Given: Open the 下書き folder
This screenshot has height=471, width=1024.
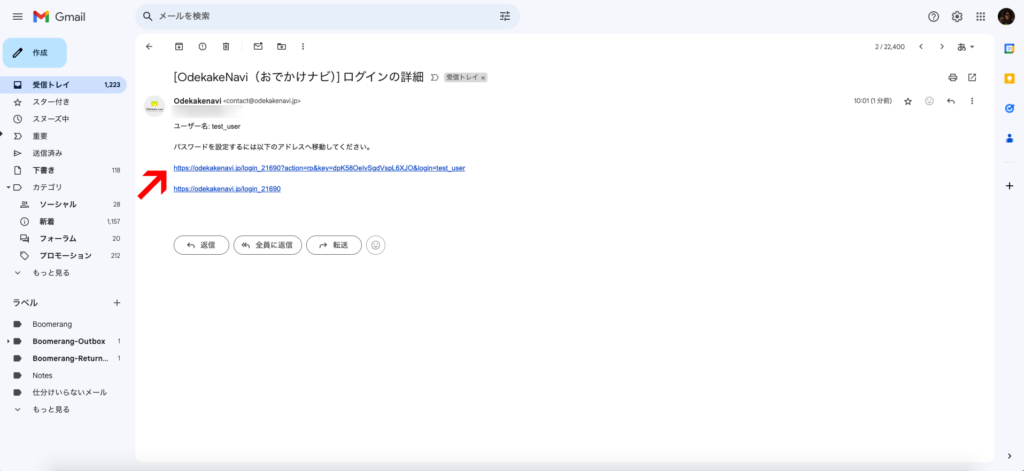Looking at the screenshot, I should 45,170.
